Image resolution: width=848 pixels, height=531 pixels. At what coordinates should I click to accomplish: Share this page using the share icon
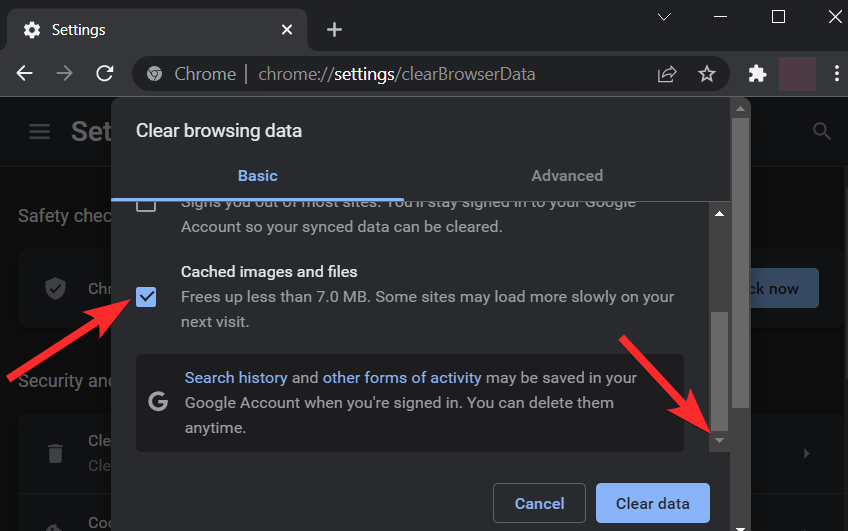click(x=667, y=73)
